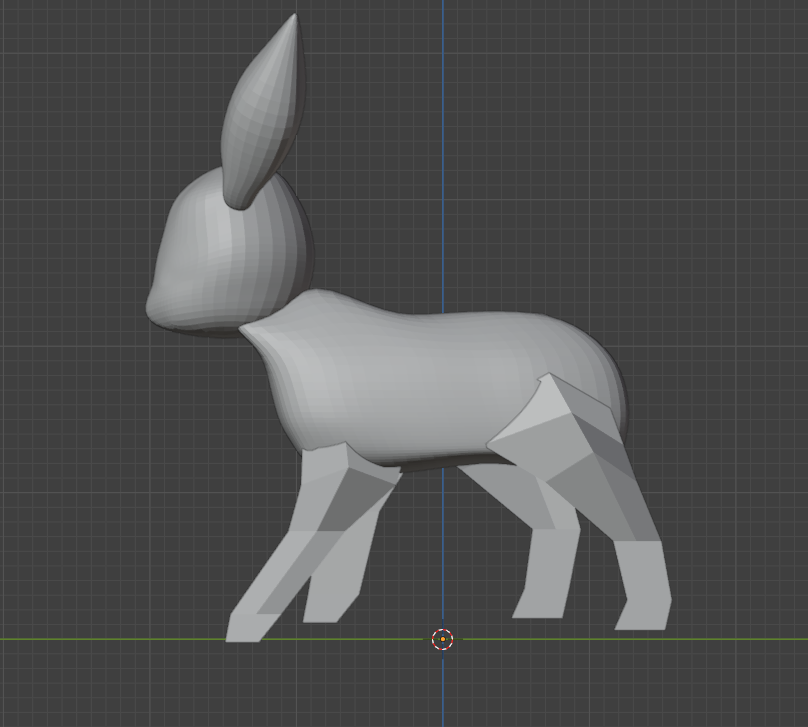Click the green axis line left of the feet
This screenshot has height=727, width=808.
tap(100, 639)
